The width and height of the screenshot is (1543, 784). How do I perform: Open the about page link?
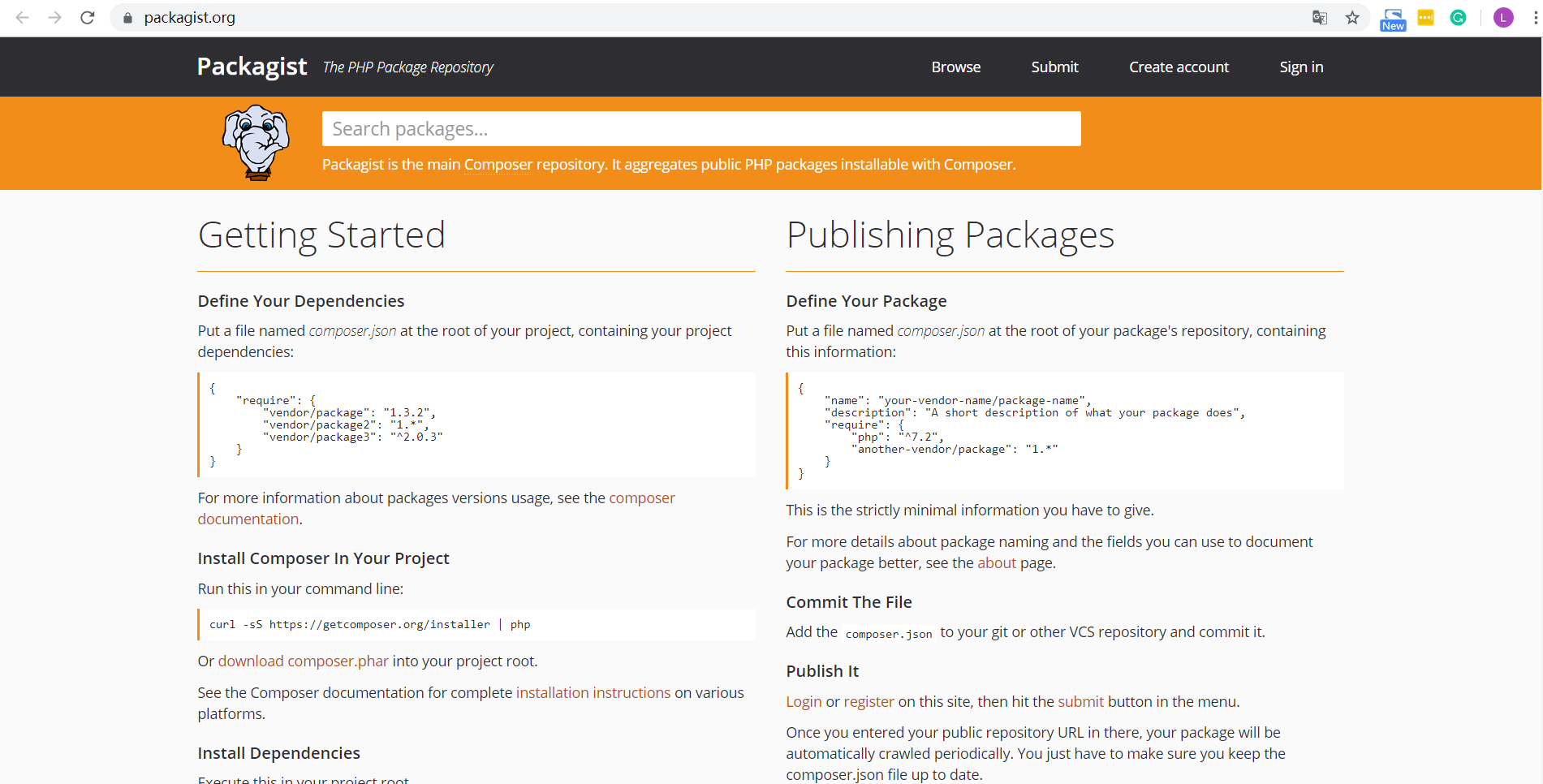pyautogui.click(x=996, y=563)
